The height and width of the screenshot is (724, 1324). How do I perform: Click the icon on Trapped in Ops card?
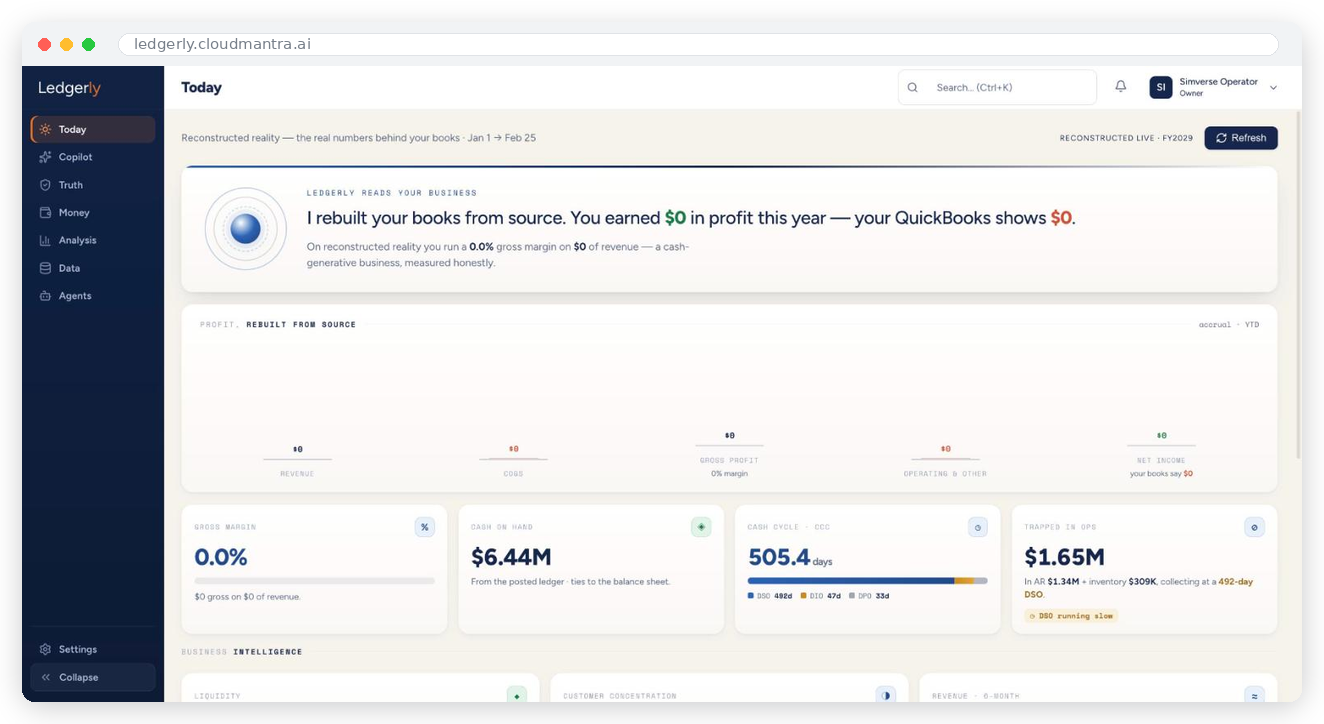pos(1254,527)
